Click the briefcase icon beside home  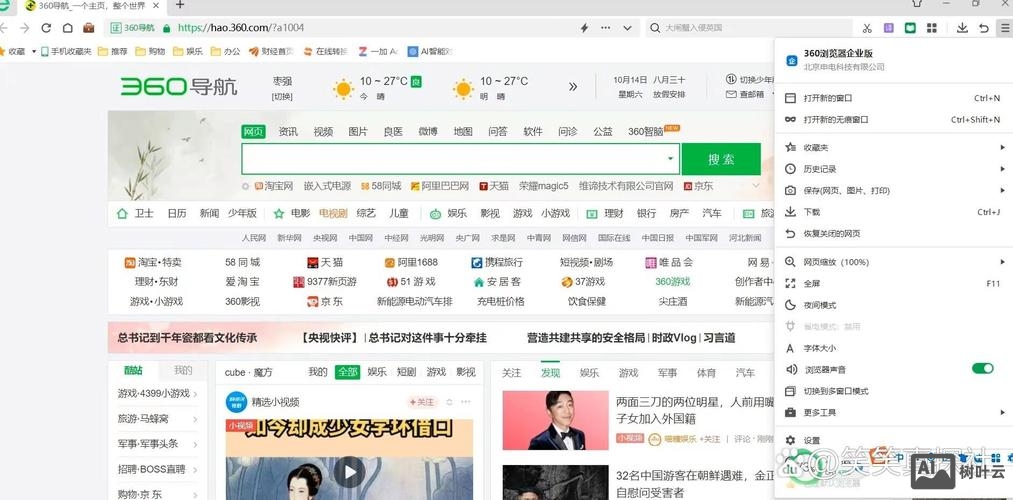pos(89,28)
